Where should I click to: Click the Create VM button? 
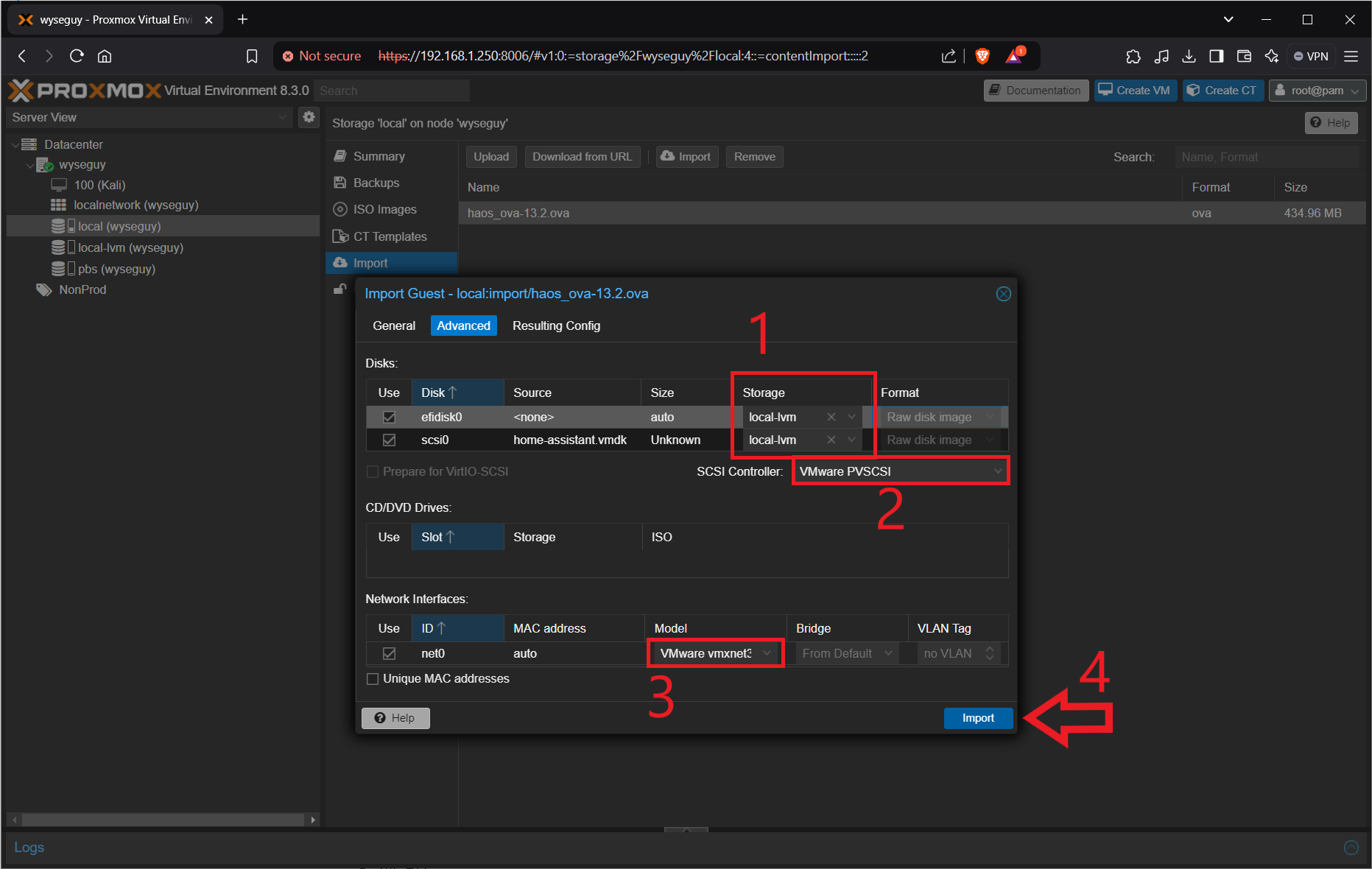(x=1135, y=91)
